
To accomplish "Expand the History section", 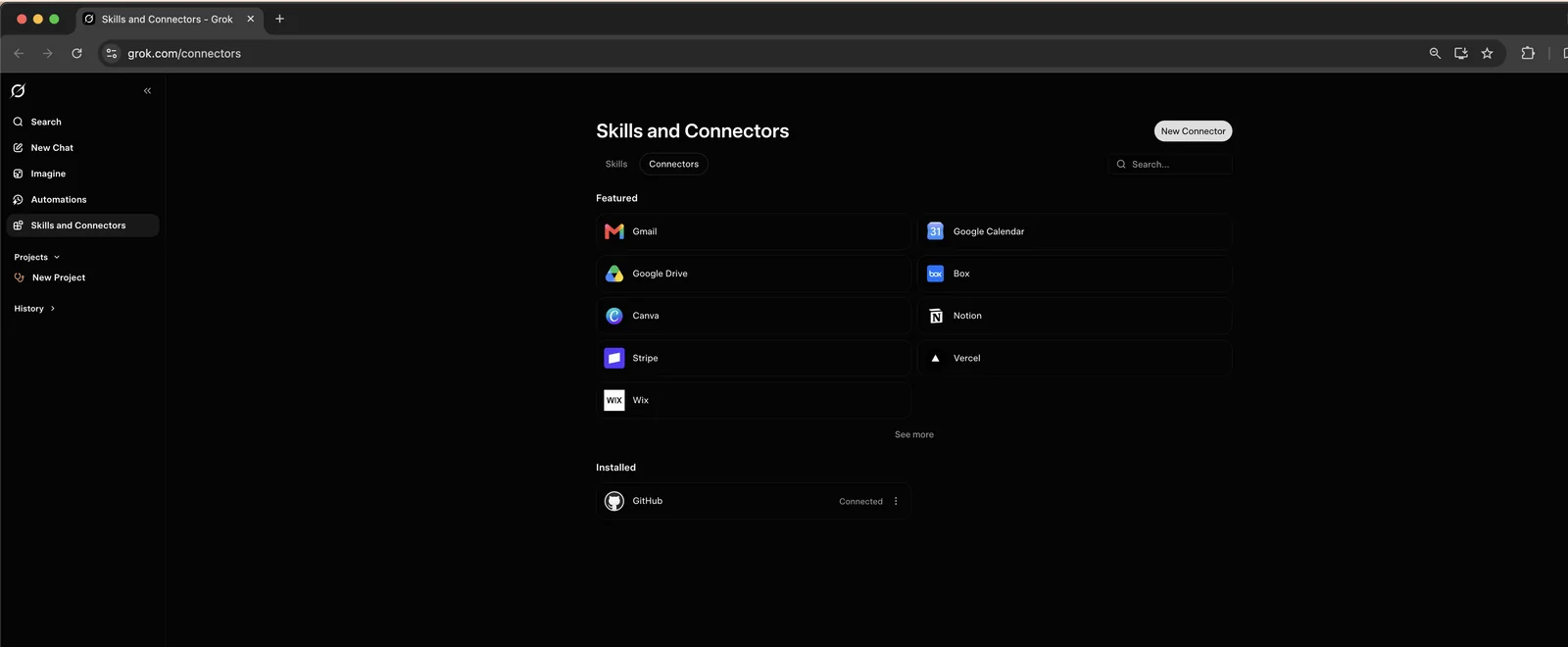I will pos(34,309).
